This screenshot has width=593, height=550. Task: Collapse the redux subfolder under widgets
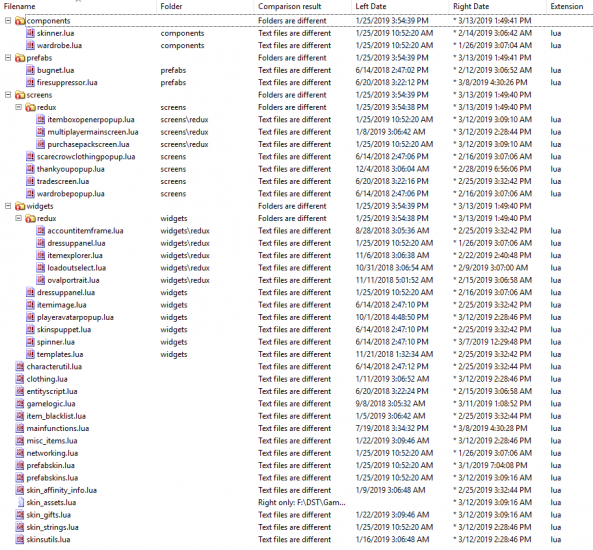pos(18,219)
